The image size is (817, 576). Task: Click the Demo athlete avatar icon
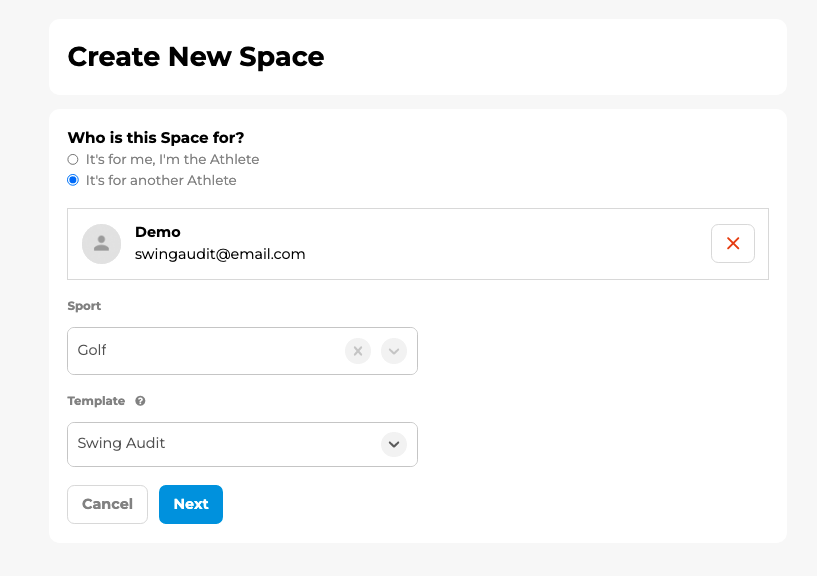coord(102,244)
